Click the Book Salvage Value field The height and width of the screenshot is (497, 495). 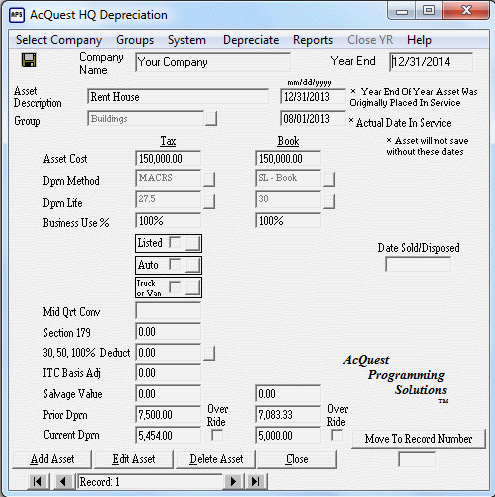[288, 394]
